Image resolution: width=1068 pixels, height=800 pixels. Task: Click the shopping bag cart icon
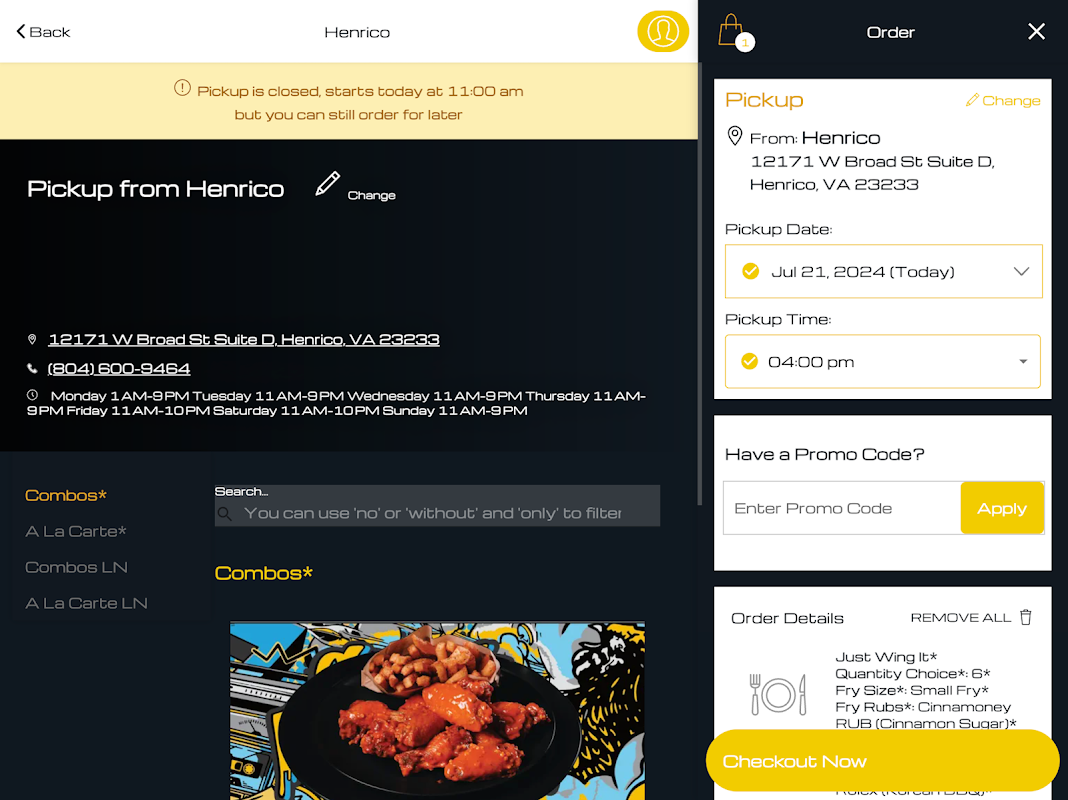[732, 31]
